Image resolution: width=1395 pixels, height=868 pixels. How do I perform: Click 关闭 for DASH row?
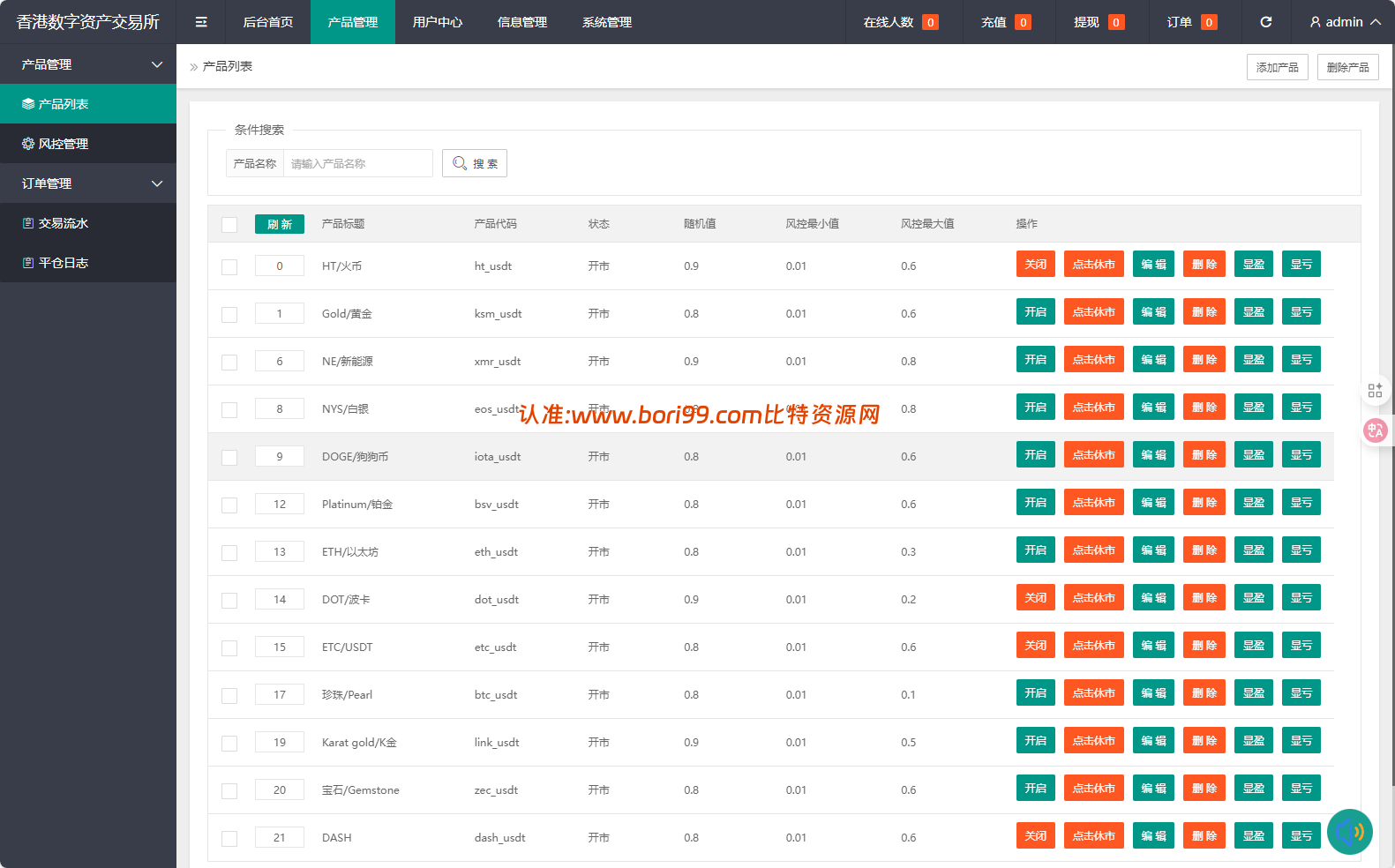[x=1036, y=835]
